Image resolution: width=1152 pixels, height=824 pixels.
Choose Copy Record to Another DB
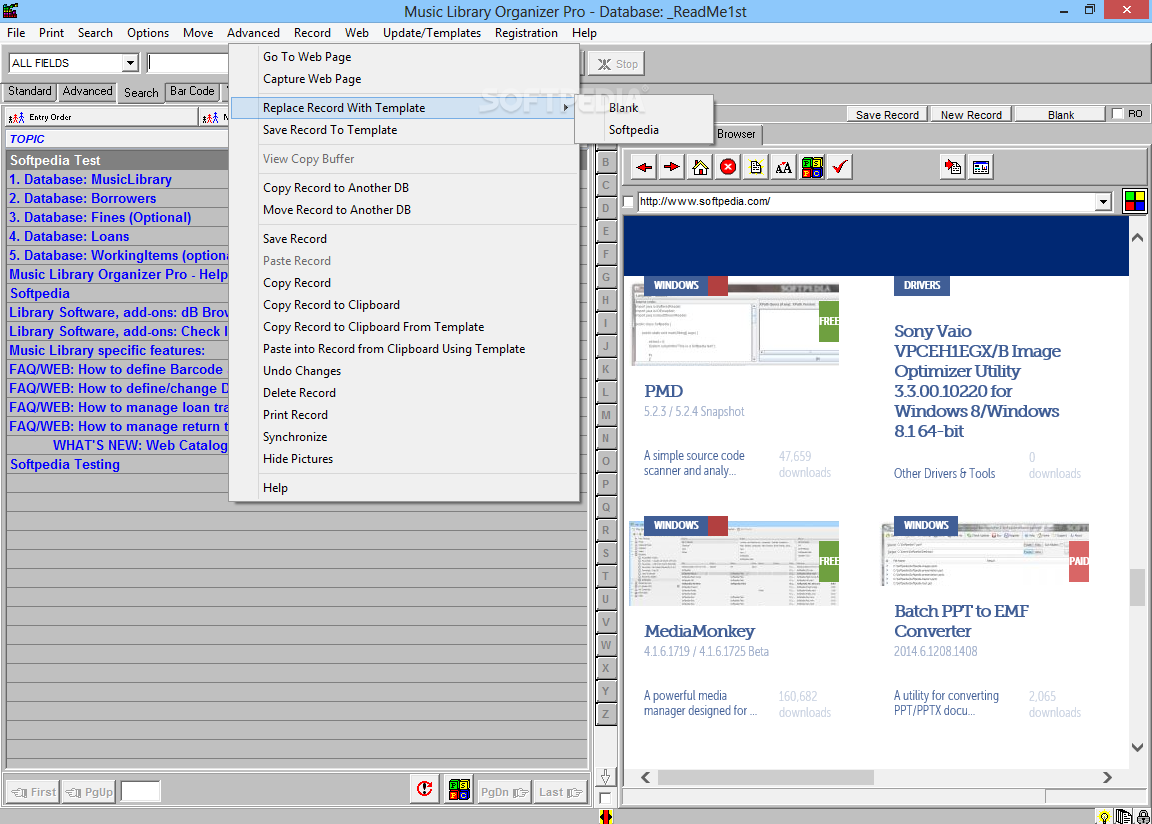336,188
